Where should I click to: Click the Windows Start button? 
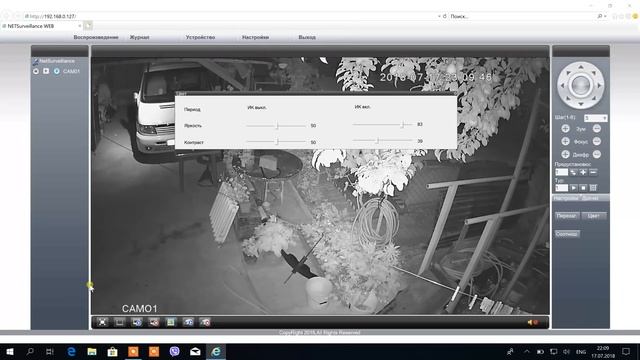[10, 351]
